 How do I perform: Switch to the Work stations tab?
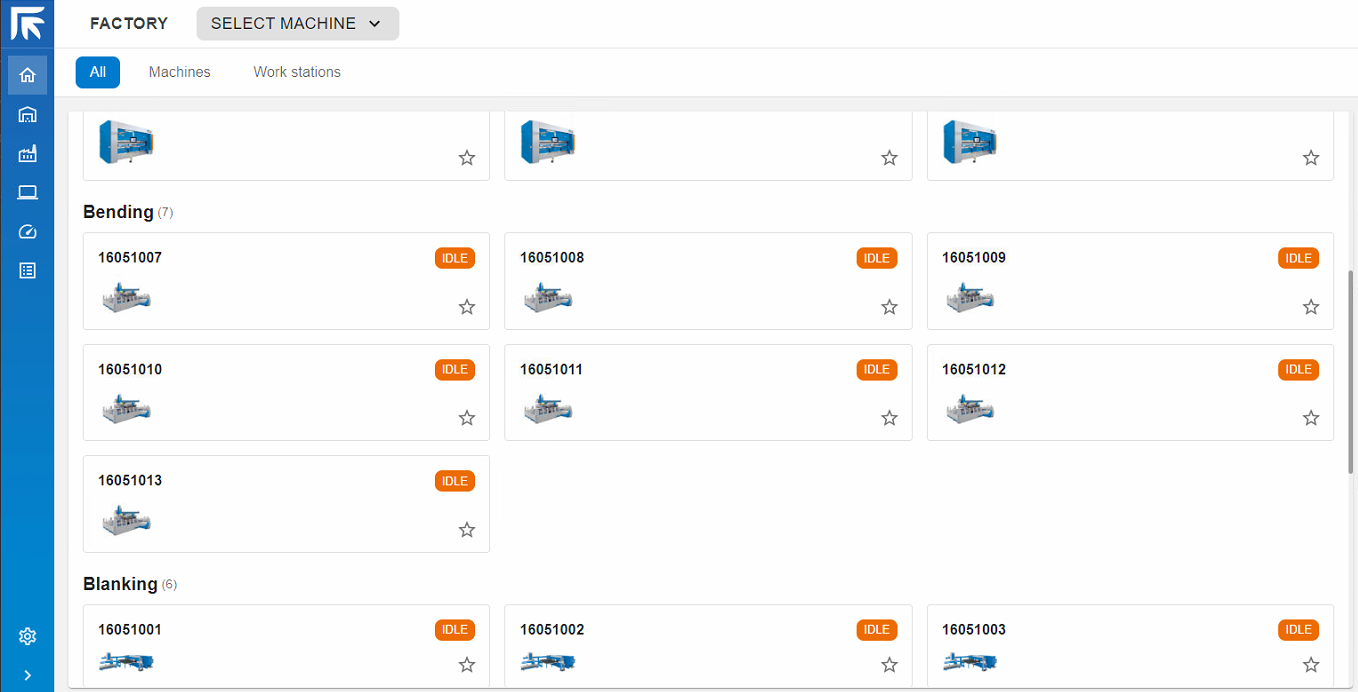click(297, 72)
